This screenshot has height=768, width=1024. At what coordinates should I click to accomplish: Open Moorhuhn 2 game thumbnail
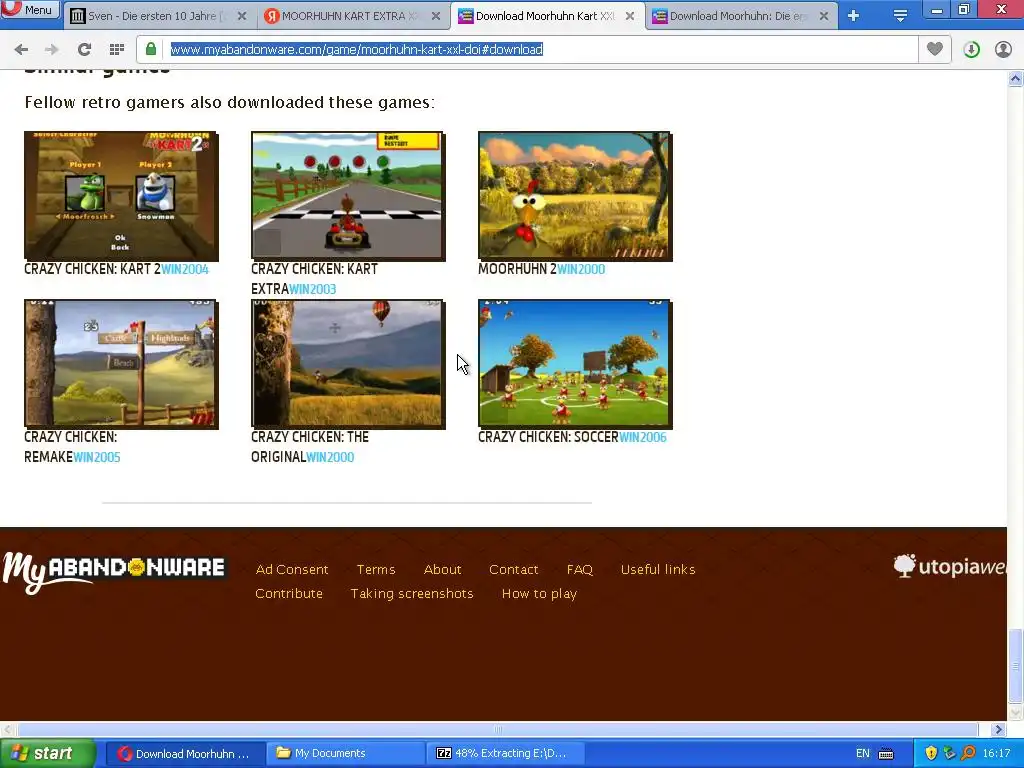[x=575, y=196]
